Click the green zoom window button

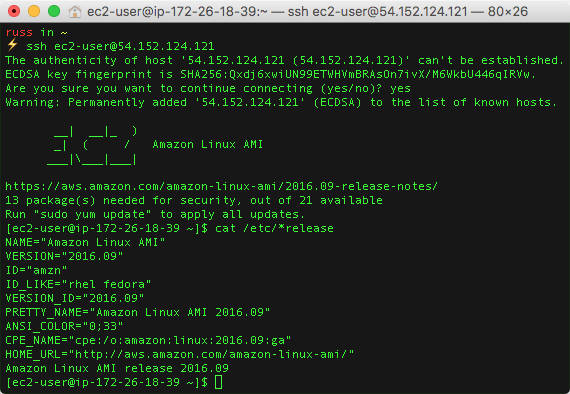[x=54, y=11]
